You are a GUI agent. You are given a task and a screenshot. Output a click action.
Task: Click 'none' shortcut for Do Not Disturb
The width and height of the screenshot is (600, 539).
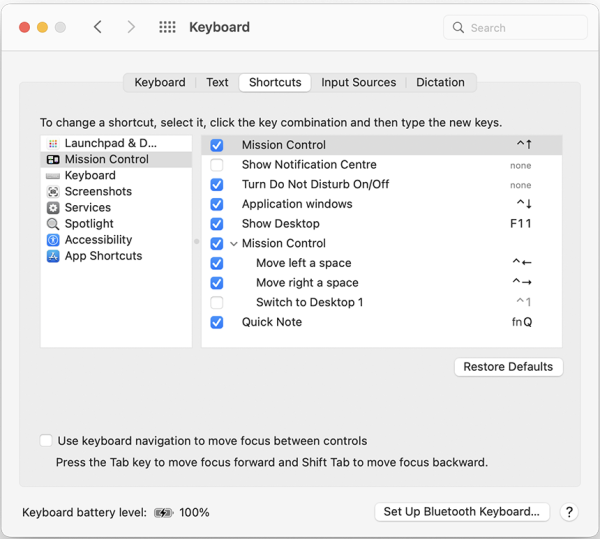pyautogui.click(x=520, y=185)
